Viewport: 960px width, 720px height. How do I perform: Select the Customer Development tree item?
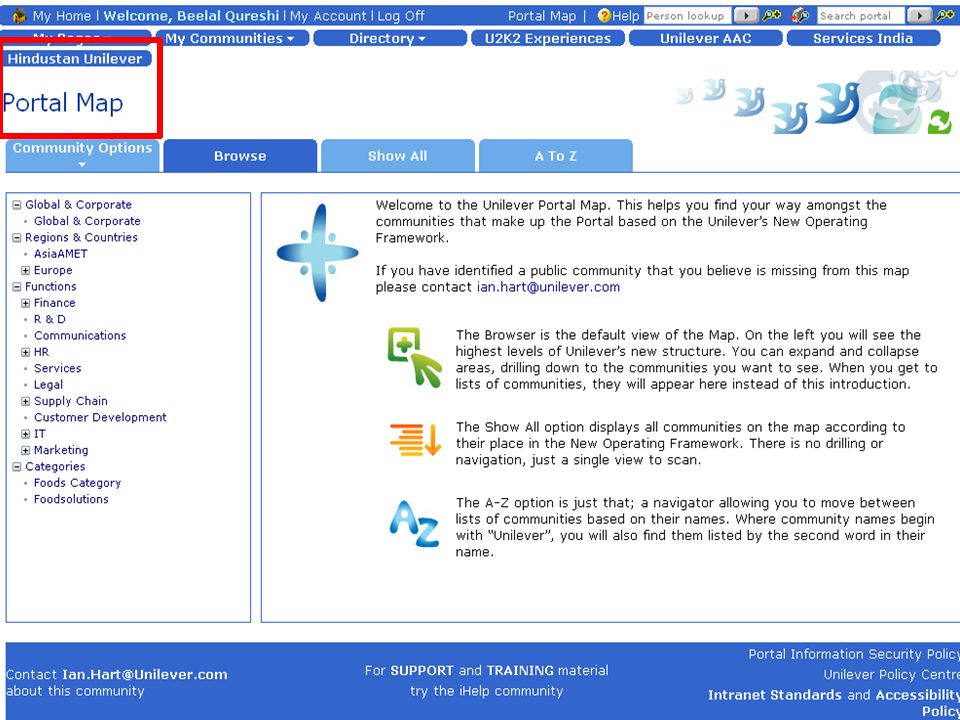[x=100, y=418]
